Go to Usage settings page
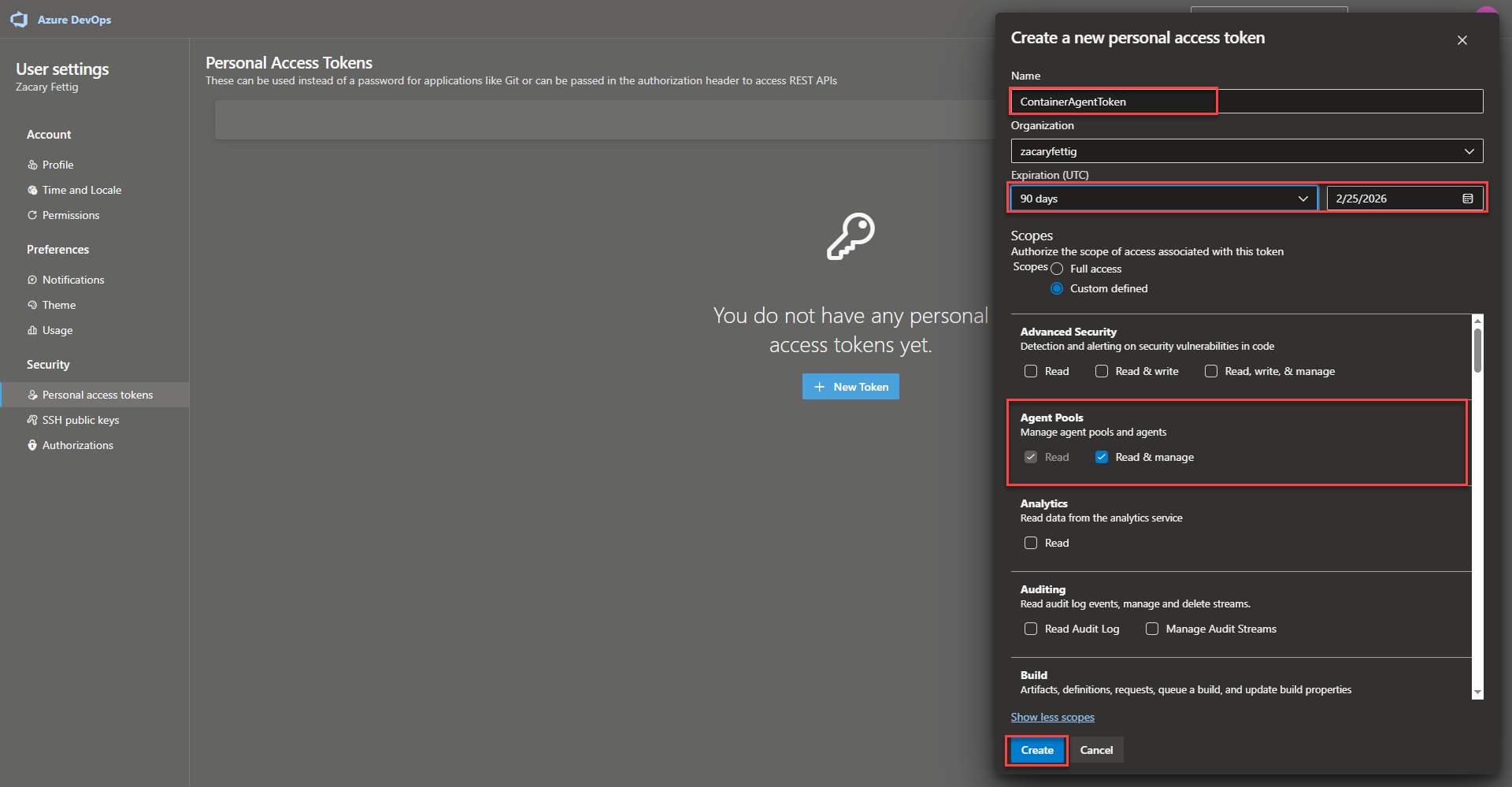Viewport: 1512px width, 787px height. (x=57, y=330)
